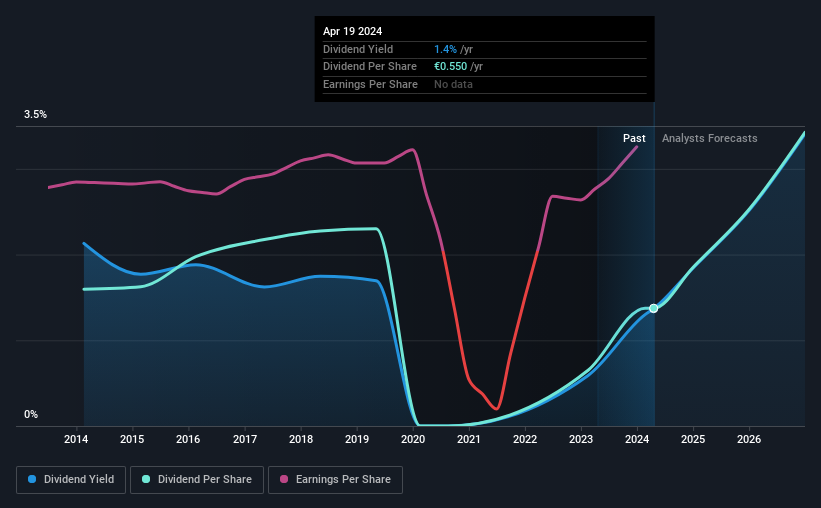Click the 2023 x-axis label
Viewport: 821px width, 508px height.
pos(581,439)
